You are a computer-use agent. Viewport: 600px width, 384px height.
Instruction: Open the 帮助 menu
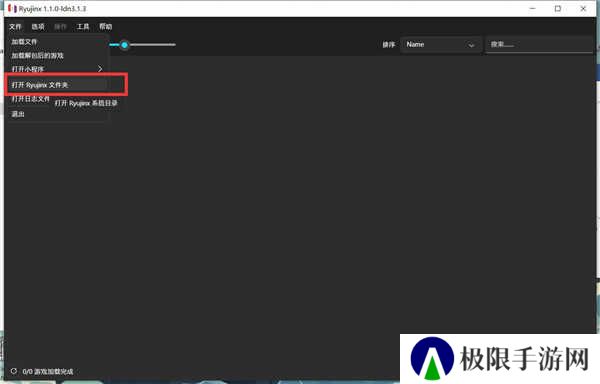[x=106, y=26]
